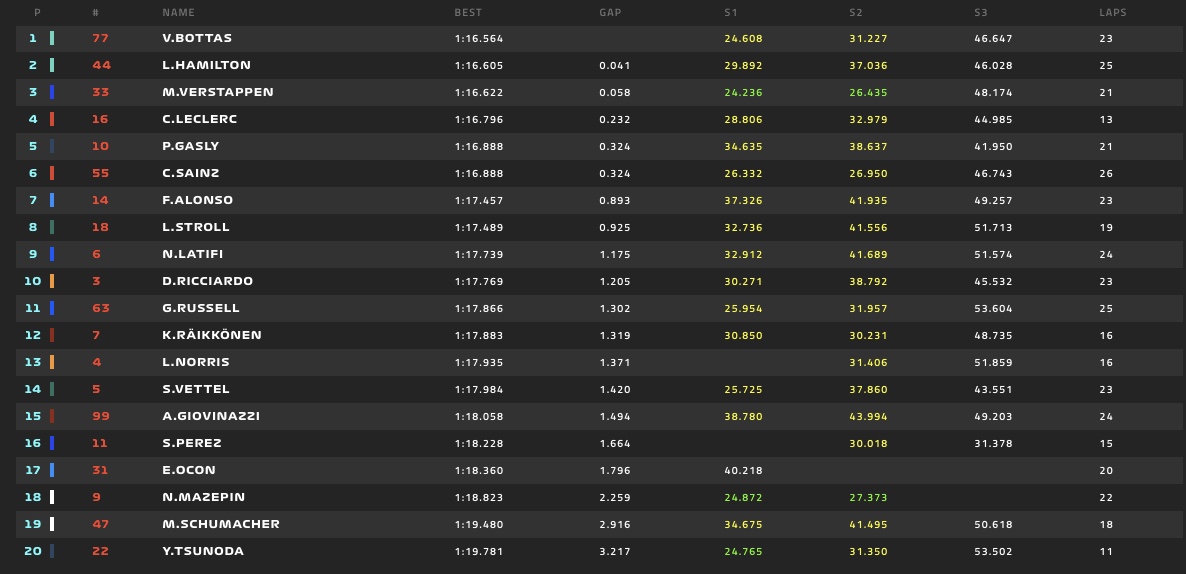Image resolution: width=1186 pixels, height=574 pixels.
Task: Select driver name K.RÄIKKÖNEN
Action: pos(212,335)
